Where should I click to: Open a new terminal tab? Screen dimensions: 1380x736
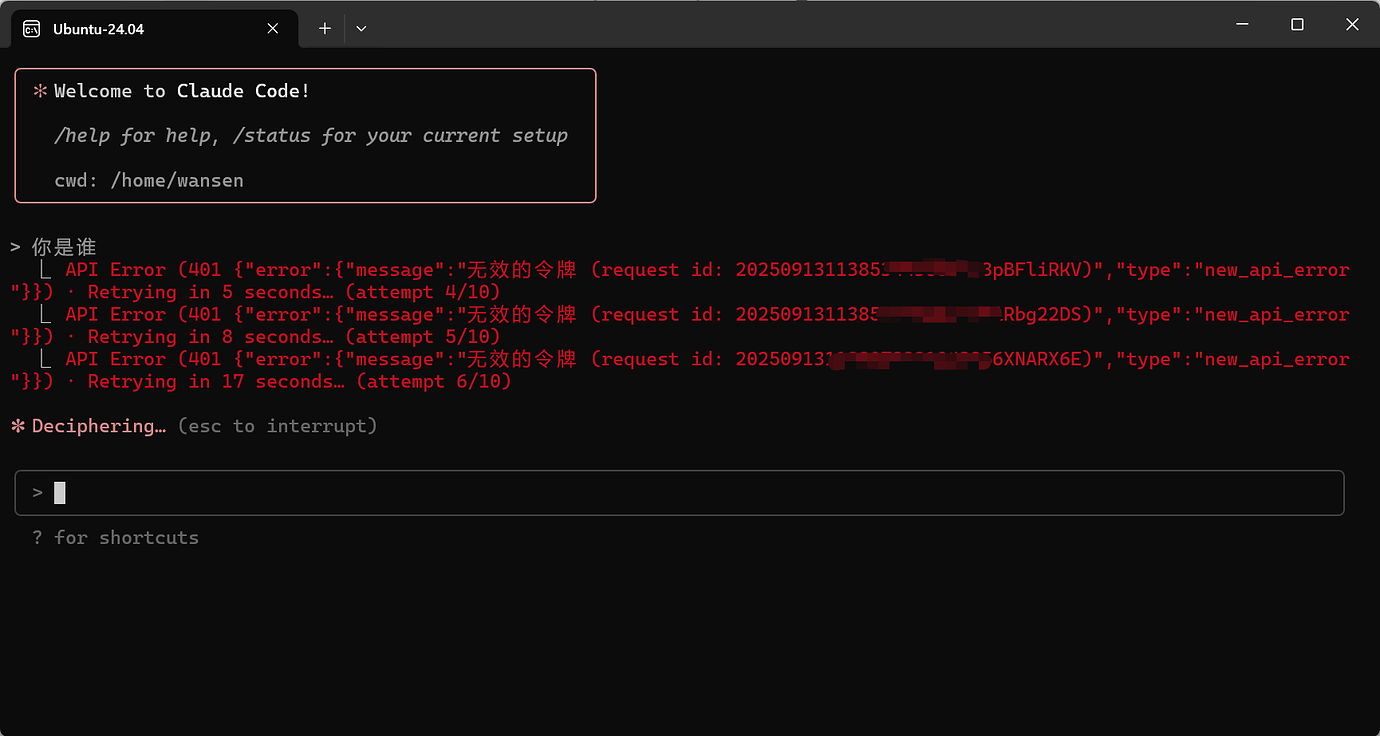[x=324, y=29]
